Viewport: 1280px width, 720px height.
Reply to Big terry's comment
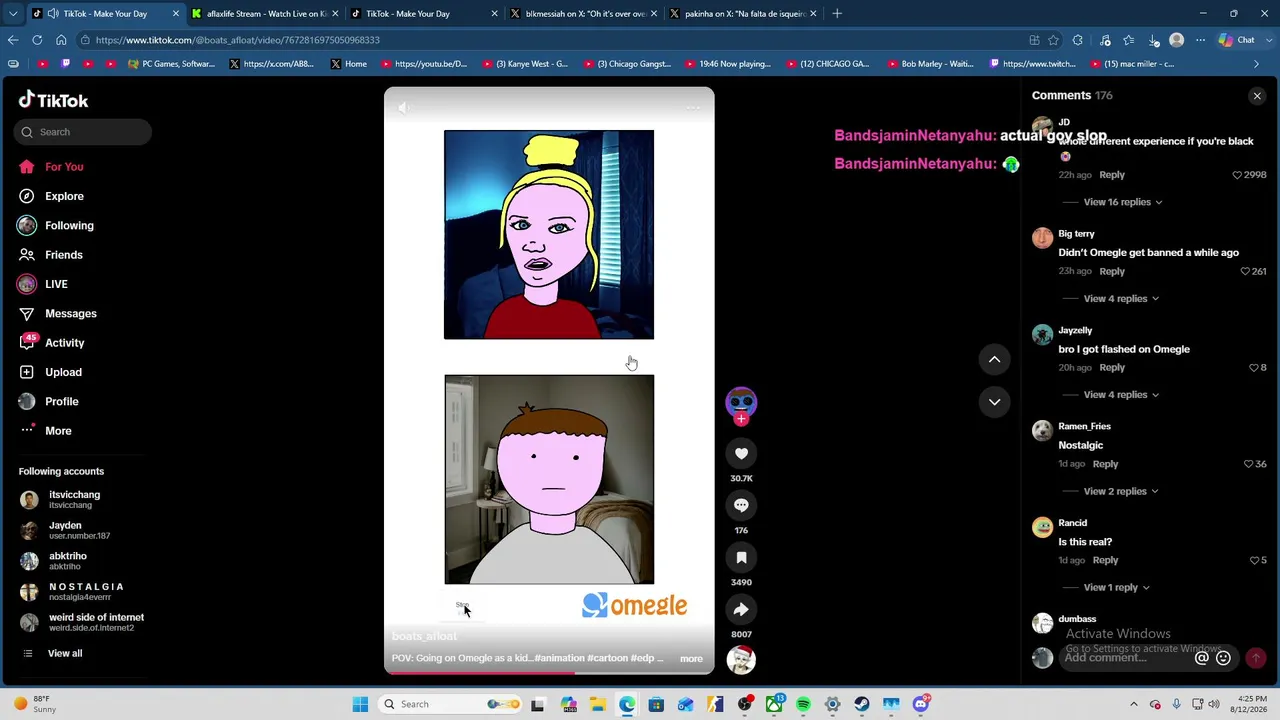[x=1112, y=271]
